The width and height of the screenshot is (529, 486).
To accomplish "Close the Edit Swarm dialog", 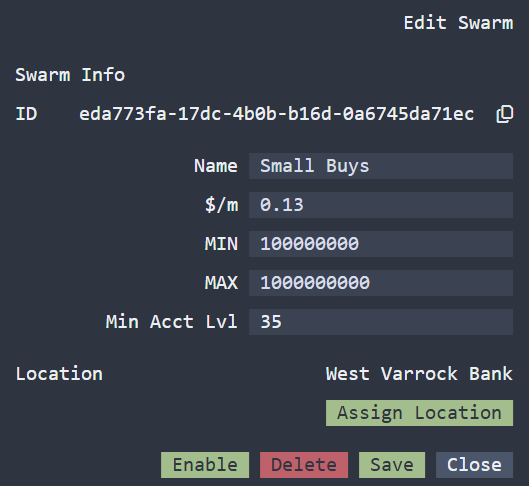I will coord(474,465).
